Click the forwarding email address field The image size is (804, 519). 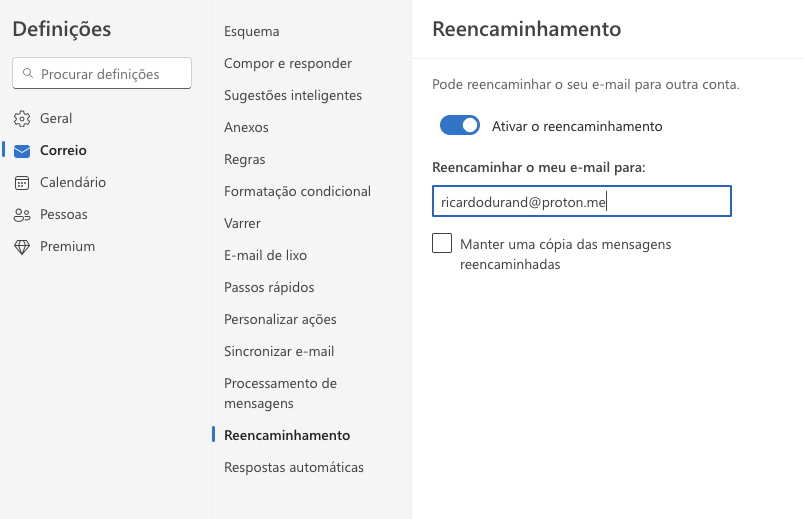coord(580,201)
